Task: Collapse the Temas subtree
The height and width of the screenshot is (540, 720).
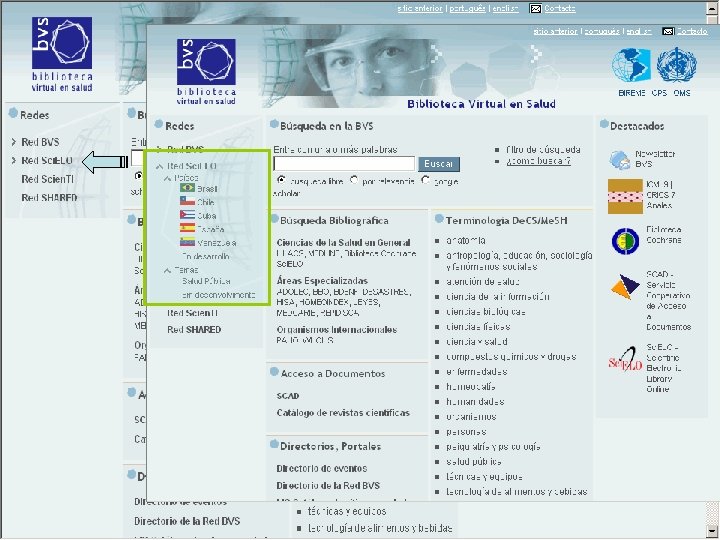Action: (168, 270)
